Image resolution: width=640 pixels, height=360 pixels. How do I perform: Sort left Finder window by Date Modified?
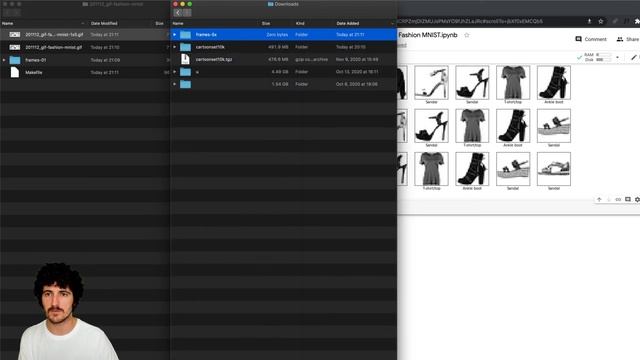[104, 24]
